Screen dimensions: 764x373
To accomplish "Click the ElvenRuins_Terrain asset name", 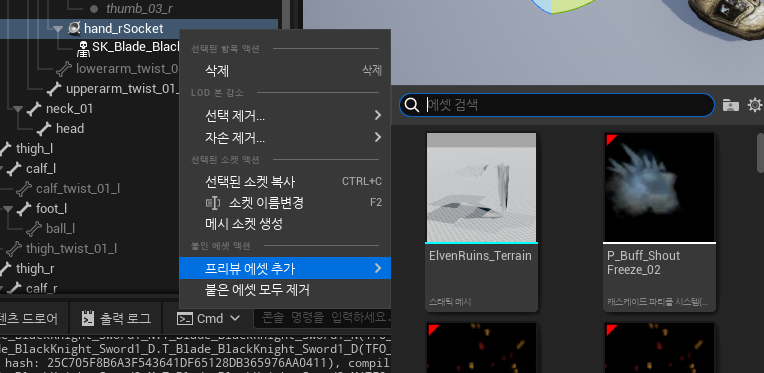I will coord(480,256).
